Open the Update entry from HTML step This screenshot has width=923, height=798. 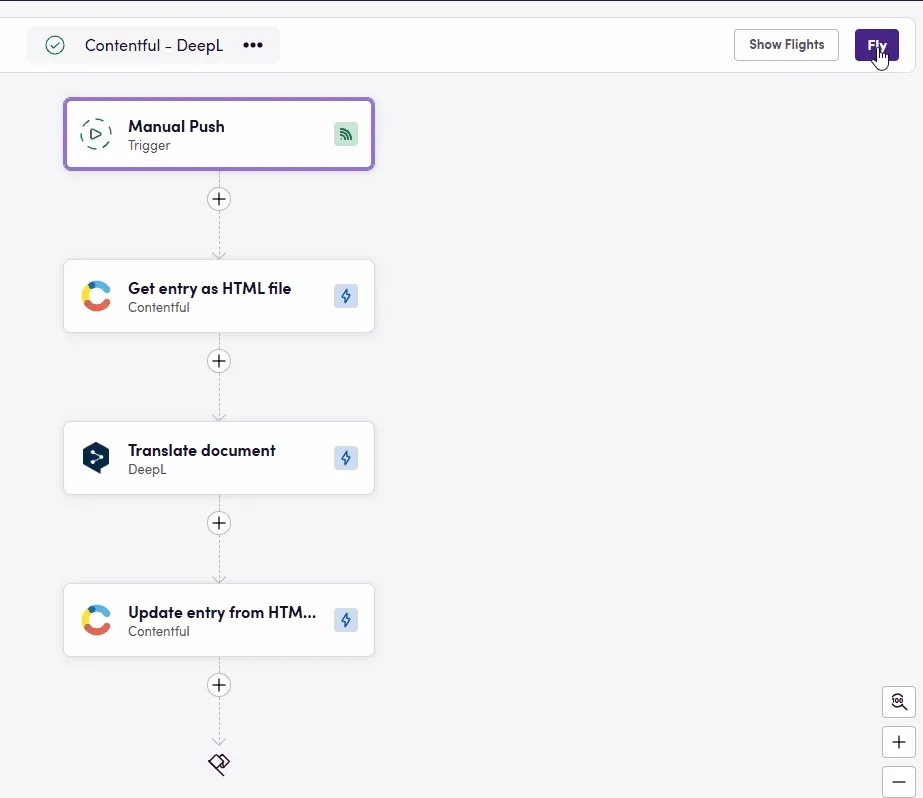tap(218, 620)
